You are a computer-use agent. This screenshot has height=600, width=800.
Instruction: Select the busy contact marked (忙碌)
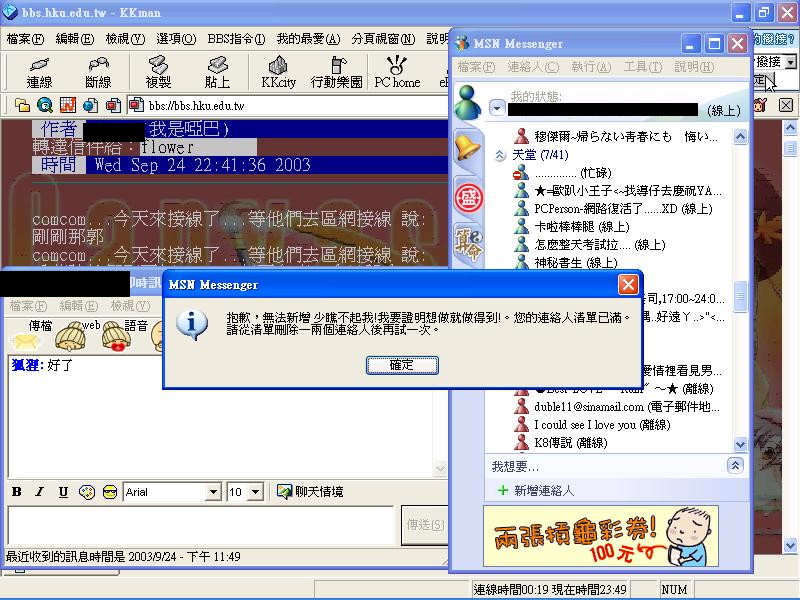coord(572,172)
